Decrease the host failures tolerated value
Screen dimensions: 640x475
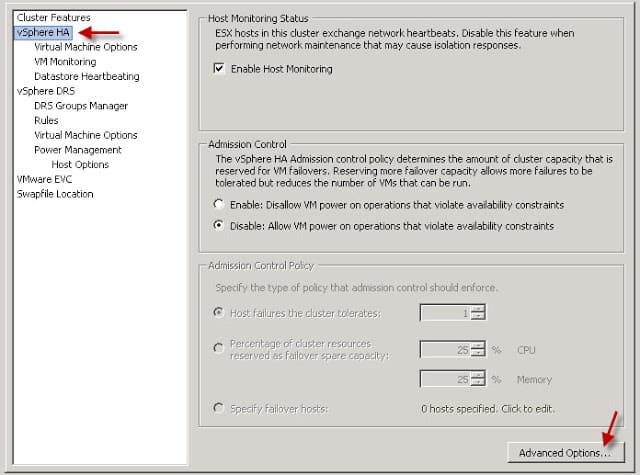click(478, 317)
